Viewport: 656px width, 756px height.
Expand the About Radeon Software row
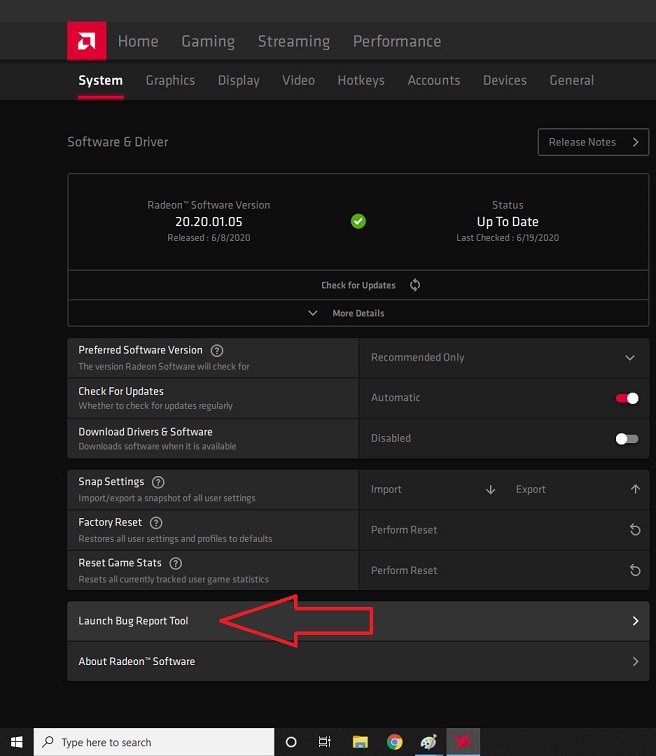tap(358, 661)
